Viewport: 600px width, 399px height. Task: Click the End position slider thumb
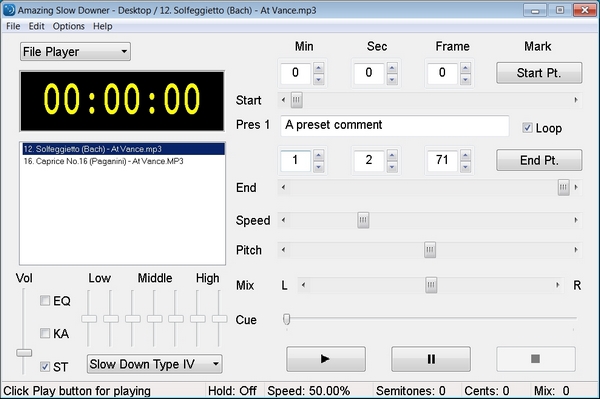[x=563, y=187]
